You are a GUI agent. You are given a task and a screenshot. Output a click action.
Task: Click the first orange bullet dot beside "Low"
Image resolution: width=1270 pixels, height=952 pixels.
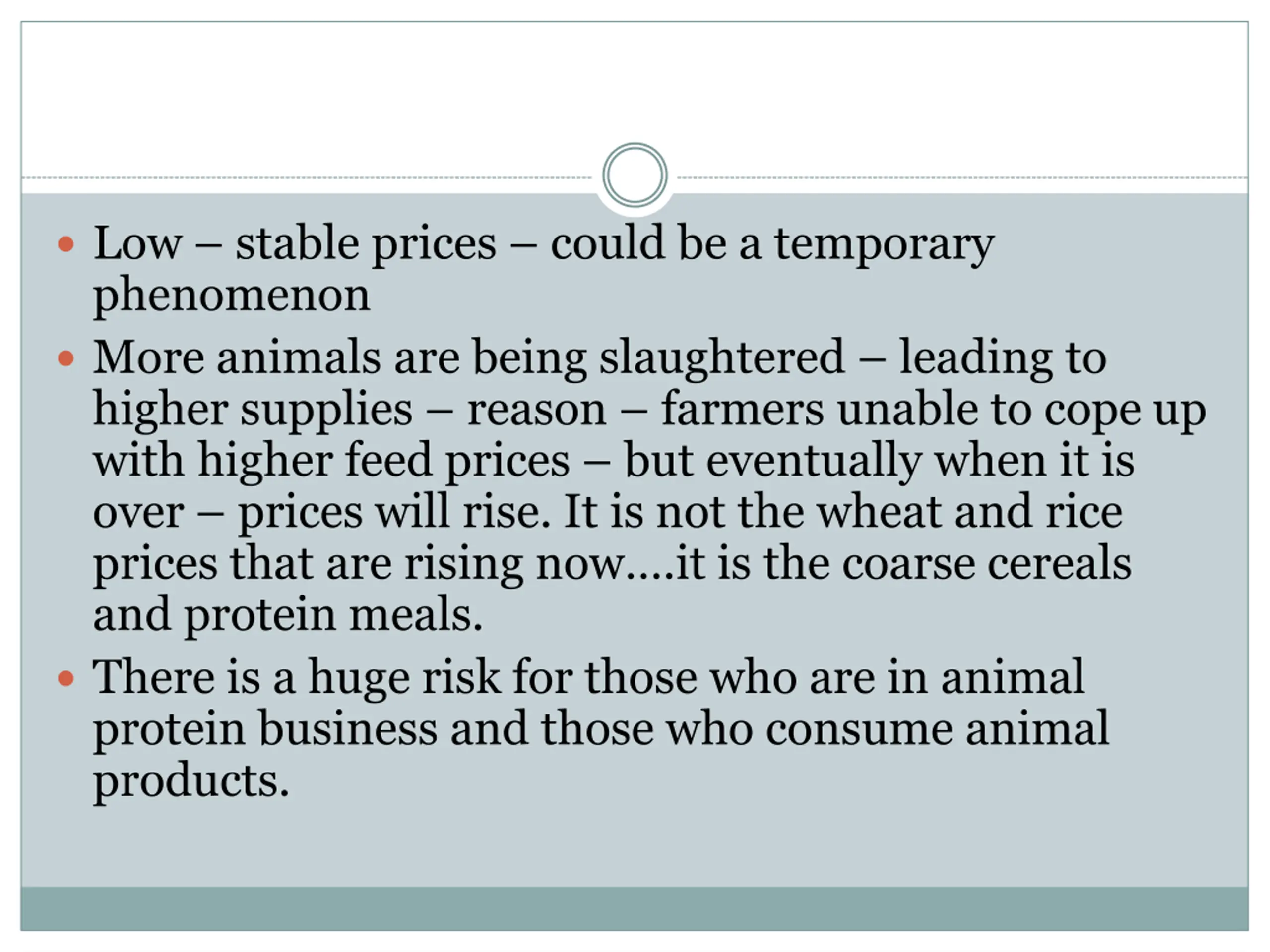coord(66,244)
